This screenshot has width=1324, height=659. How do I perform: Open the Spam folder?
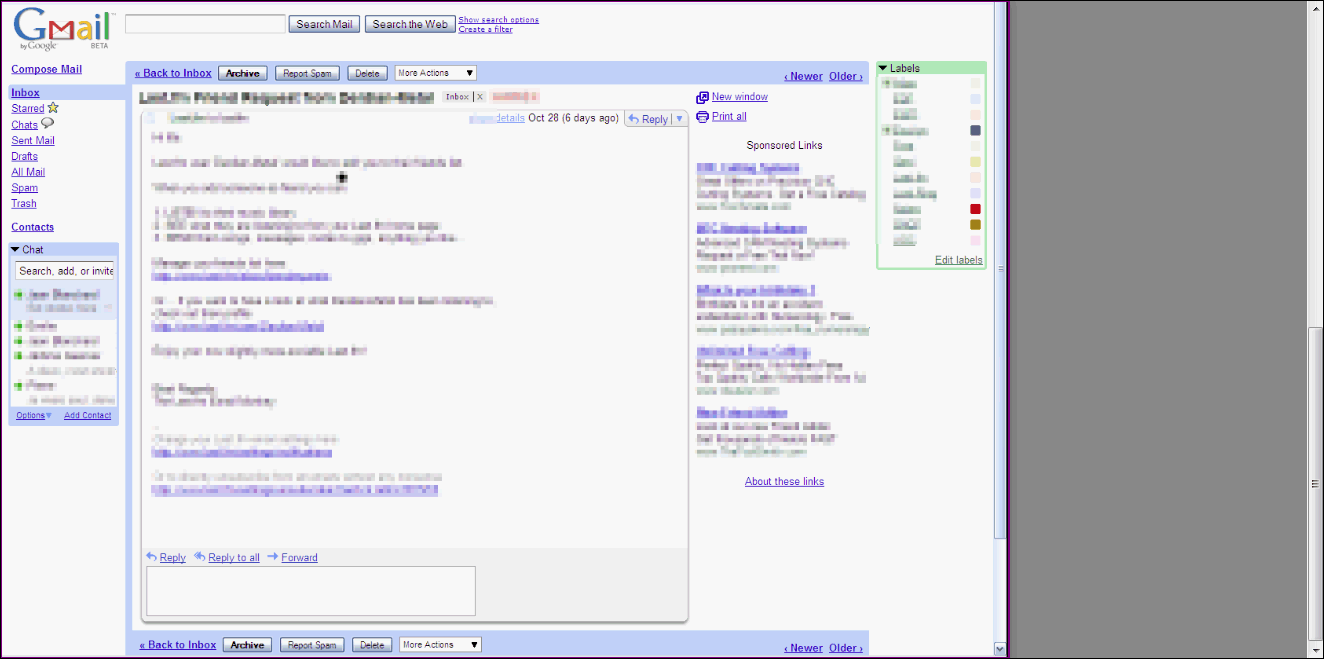tap(25, 187)
